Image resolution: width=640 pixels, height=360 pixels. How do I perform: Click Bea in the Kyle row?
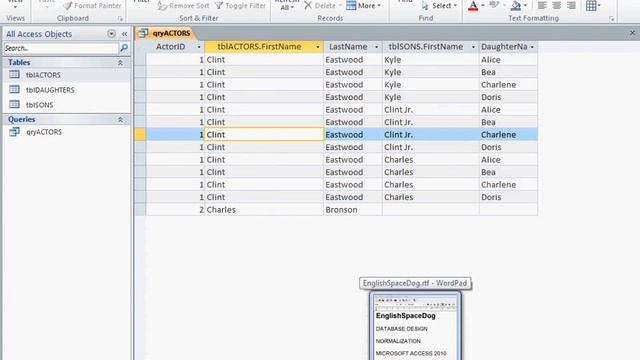508,72
